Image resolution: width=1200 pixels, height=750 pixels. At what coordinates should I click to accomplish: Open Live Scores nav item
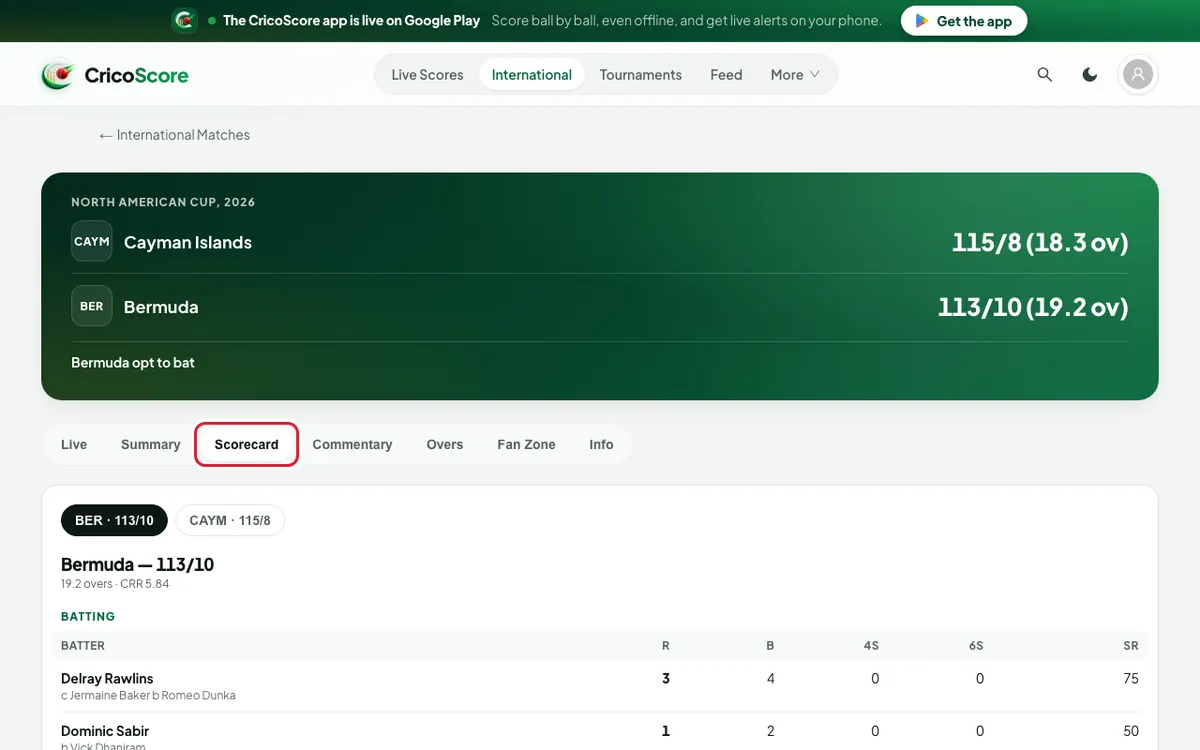pyautogui.click(x=427, y=75)
